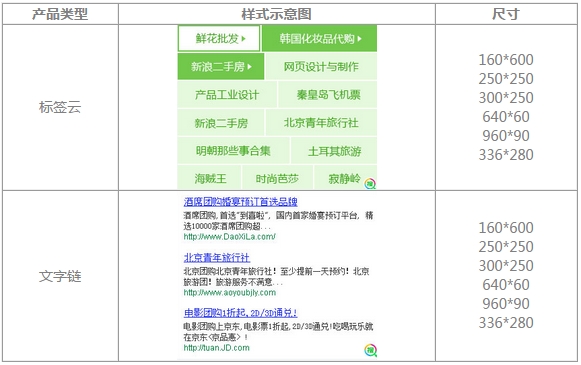Click the 样式示意图 column header
The image size is (581, 365).
click(276, 14)
